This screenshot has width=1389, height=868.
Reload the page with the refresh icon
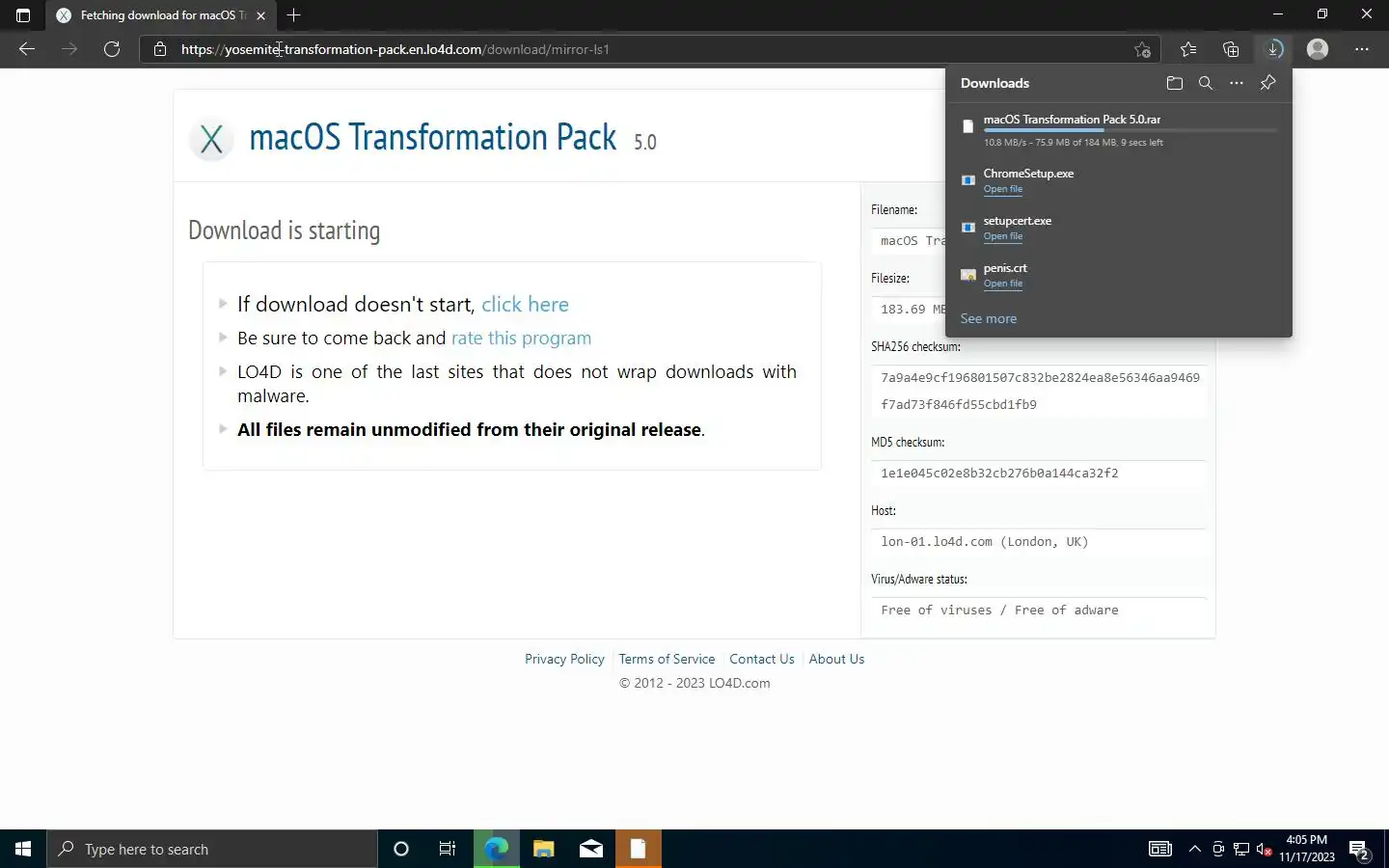point(112,49)
